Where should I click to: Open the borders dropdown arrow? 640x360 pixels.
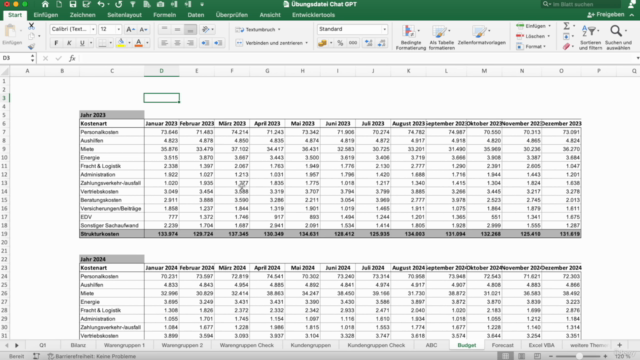[x=110, y=43]
